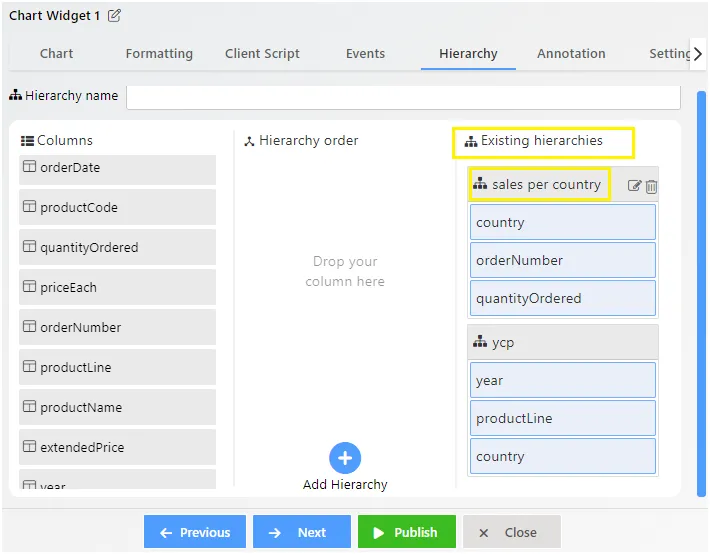710x554 pixels.
Task: Select the orderDate column item
Action: point(117,169)
